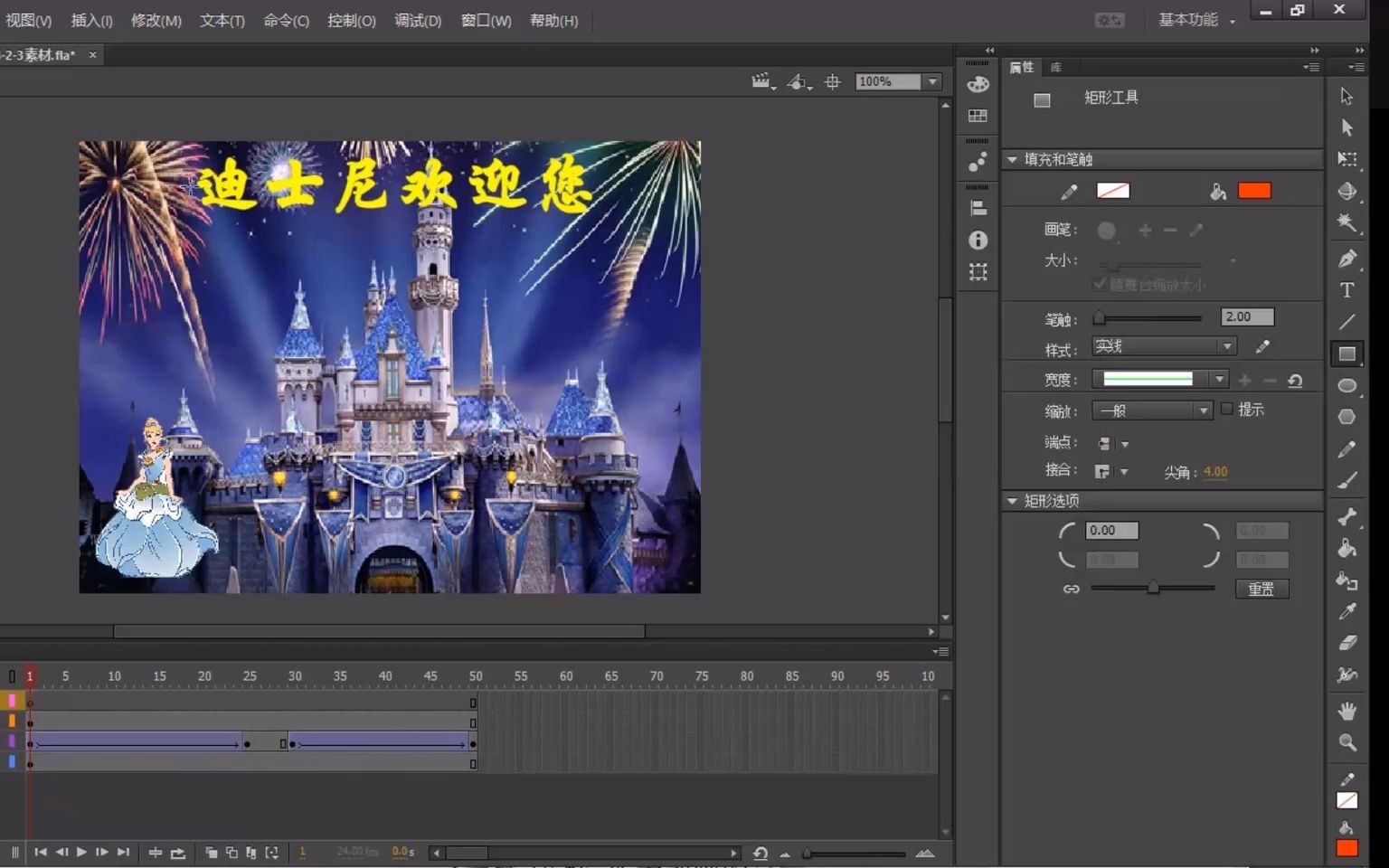Select the Free Transform tool
Image resolution: width=1389 pixels, height=868 pixels.
click(x=1346, y=159)
